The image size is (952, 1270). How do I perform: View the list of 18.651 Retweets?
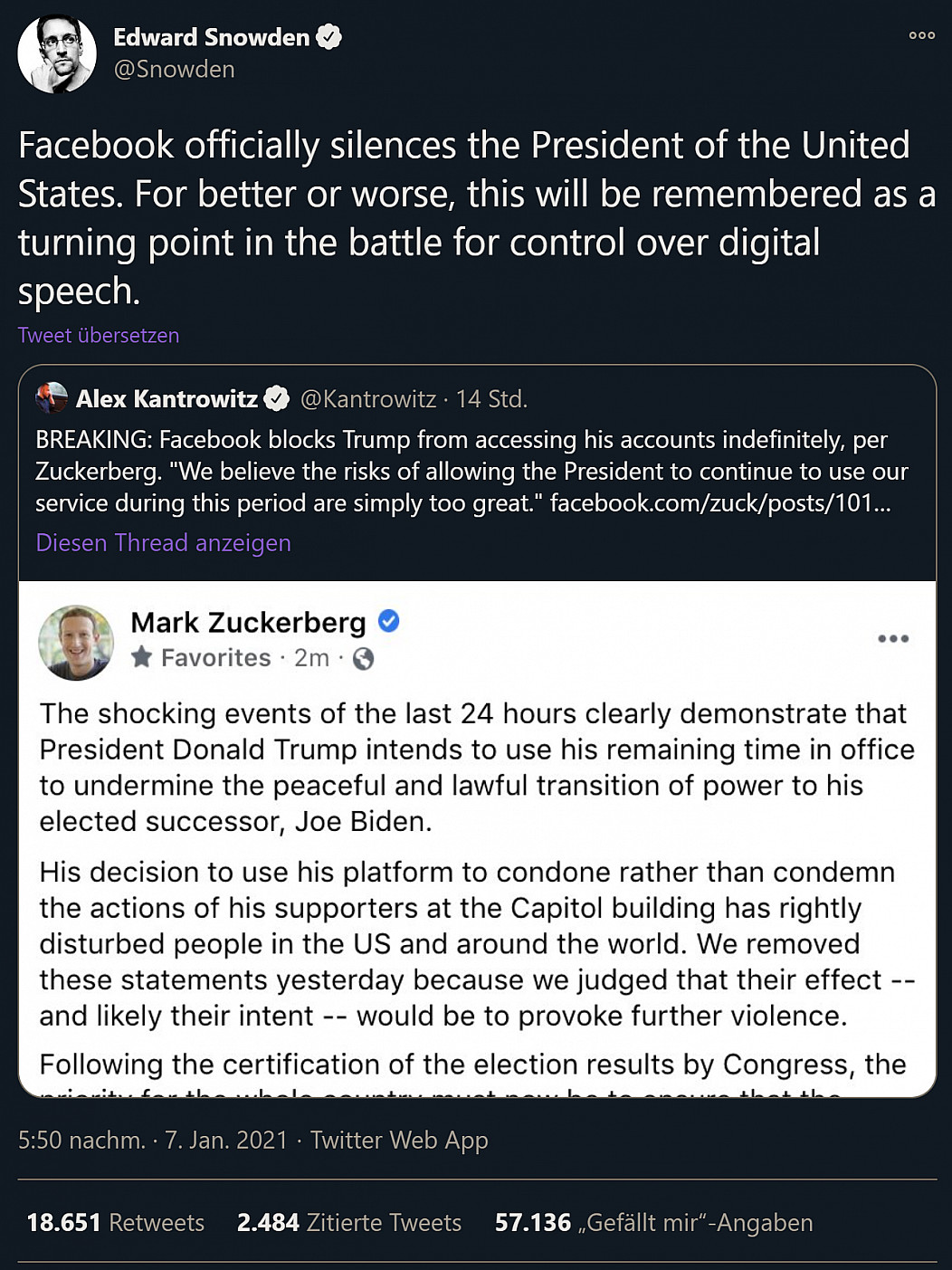pos(115,1222)
